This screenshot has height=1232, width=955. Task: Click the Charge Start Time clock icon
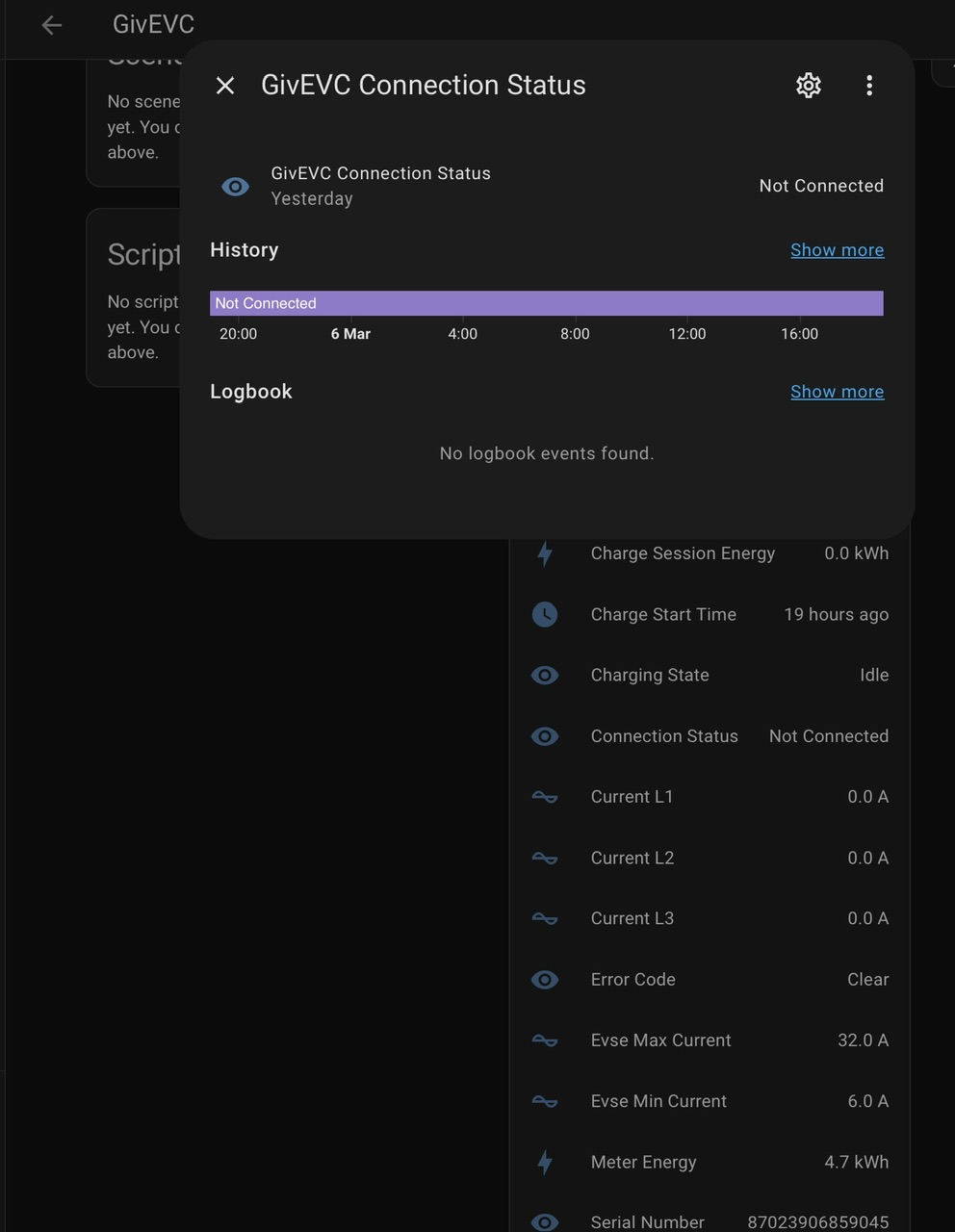(545, 614)
